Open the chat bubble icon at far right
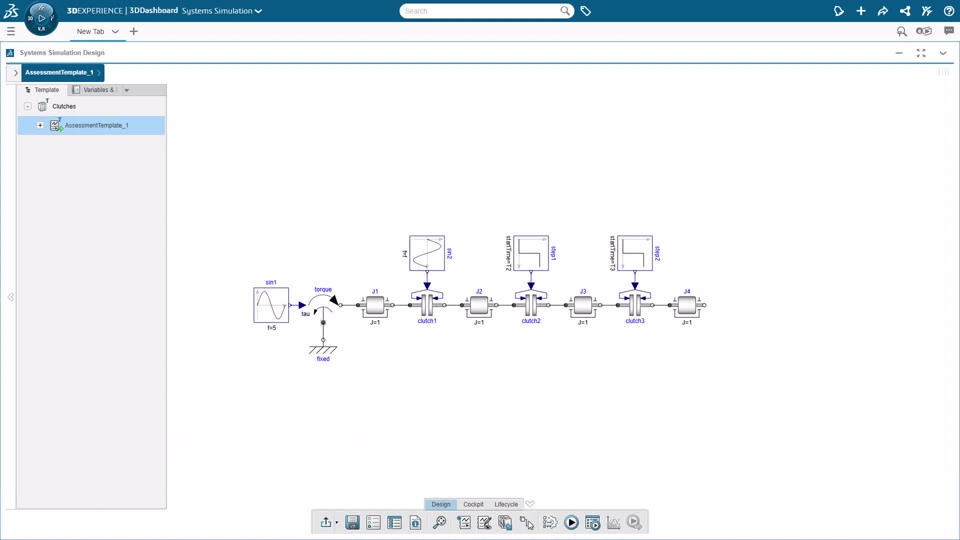Viewport: 960px width, 540px height. click(949, 31)
